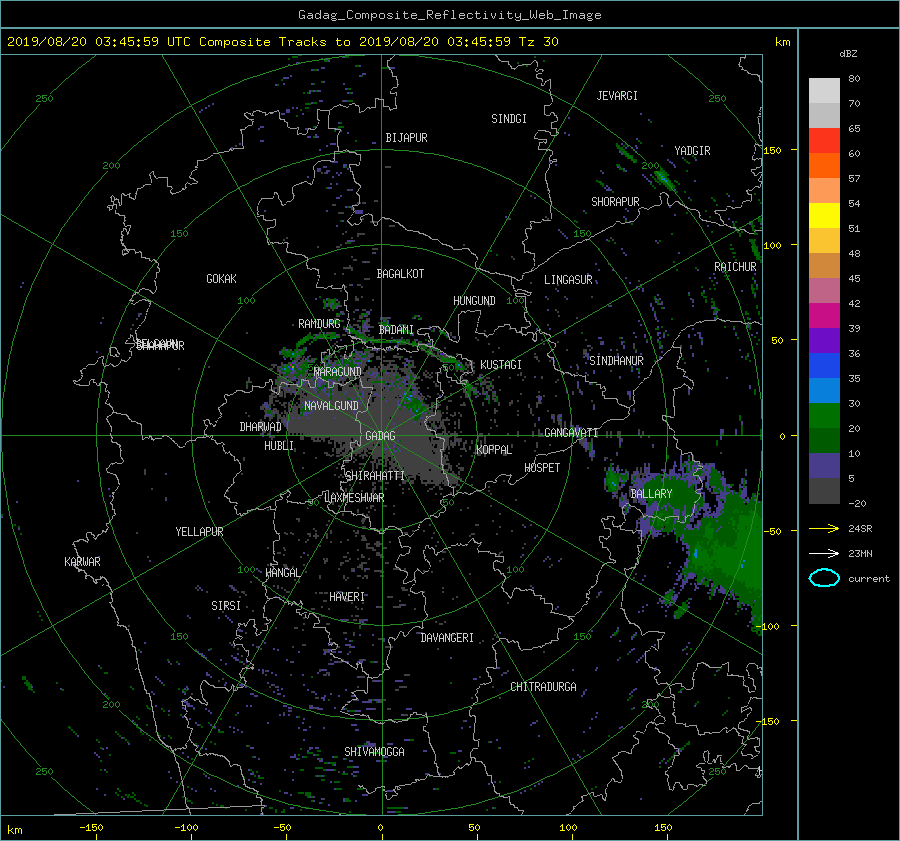900x841 pixels.
Task: Click the HAVERI city label
Action: (347, 597)
